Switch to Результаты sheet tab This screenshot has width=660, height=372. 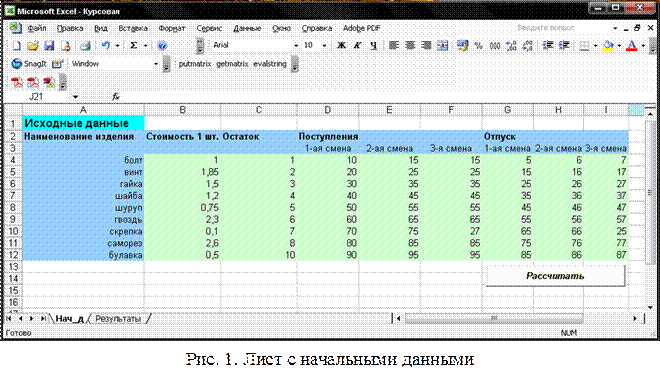(x=118, y=319)
